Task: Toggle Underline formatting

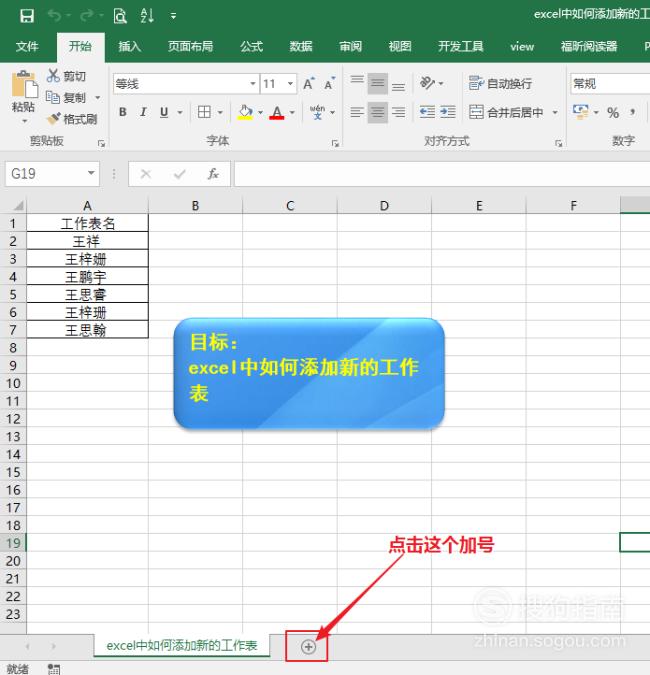Action: tap(164, 112)
